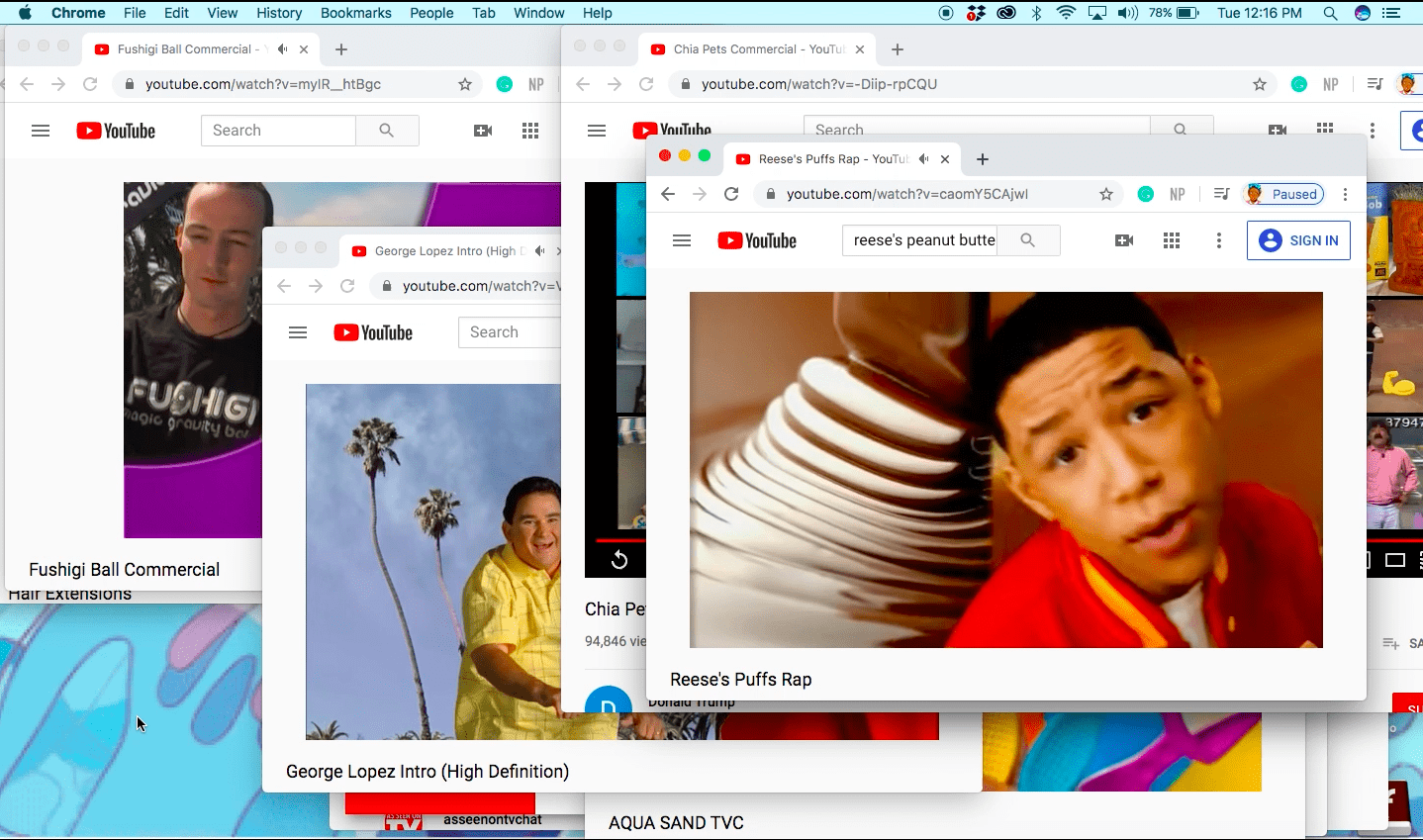Click YouTube logo in Fushigi window
Viewport: 1423px width, 840px height.
point(116,131)
